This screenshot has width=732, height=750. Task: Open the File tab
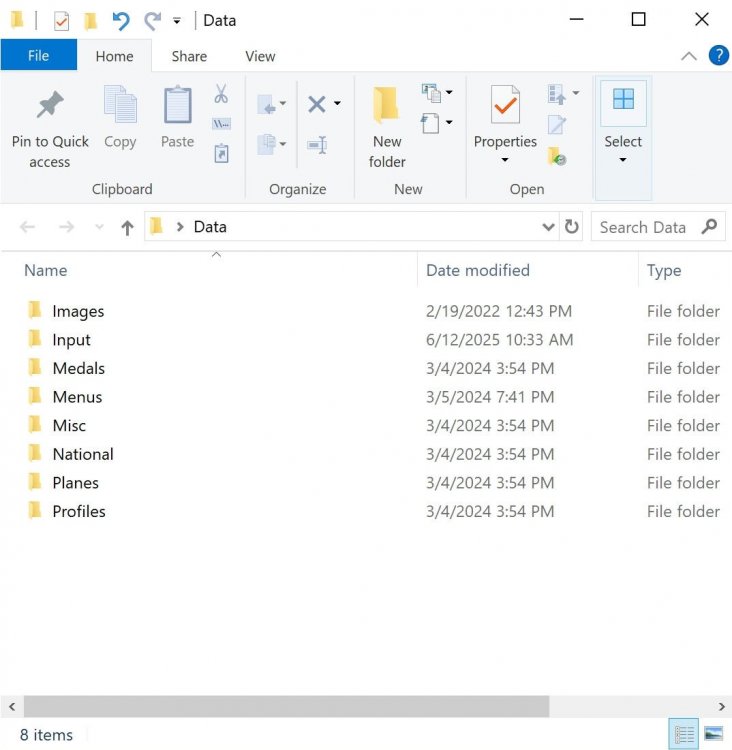point(38,55)
